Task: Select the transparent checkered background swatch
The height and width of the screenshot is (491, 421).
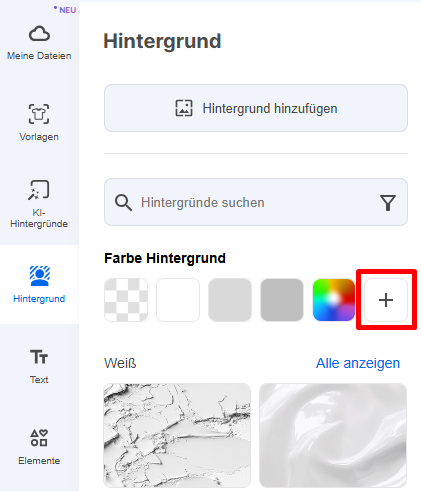Action: pyautogui.click(x=126, y=300)
